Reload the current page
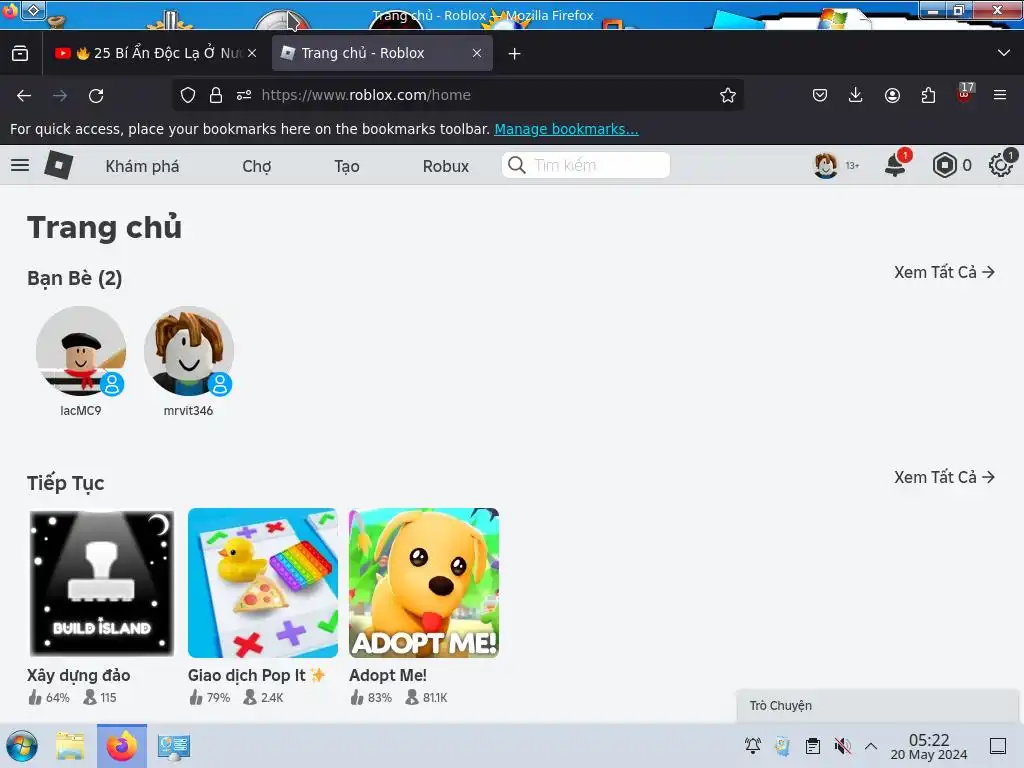The width and height of the screenshot is (1024, 768). click(96, 95)
